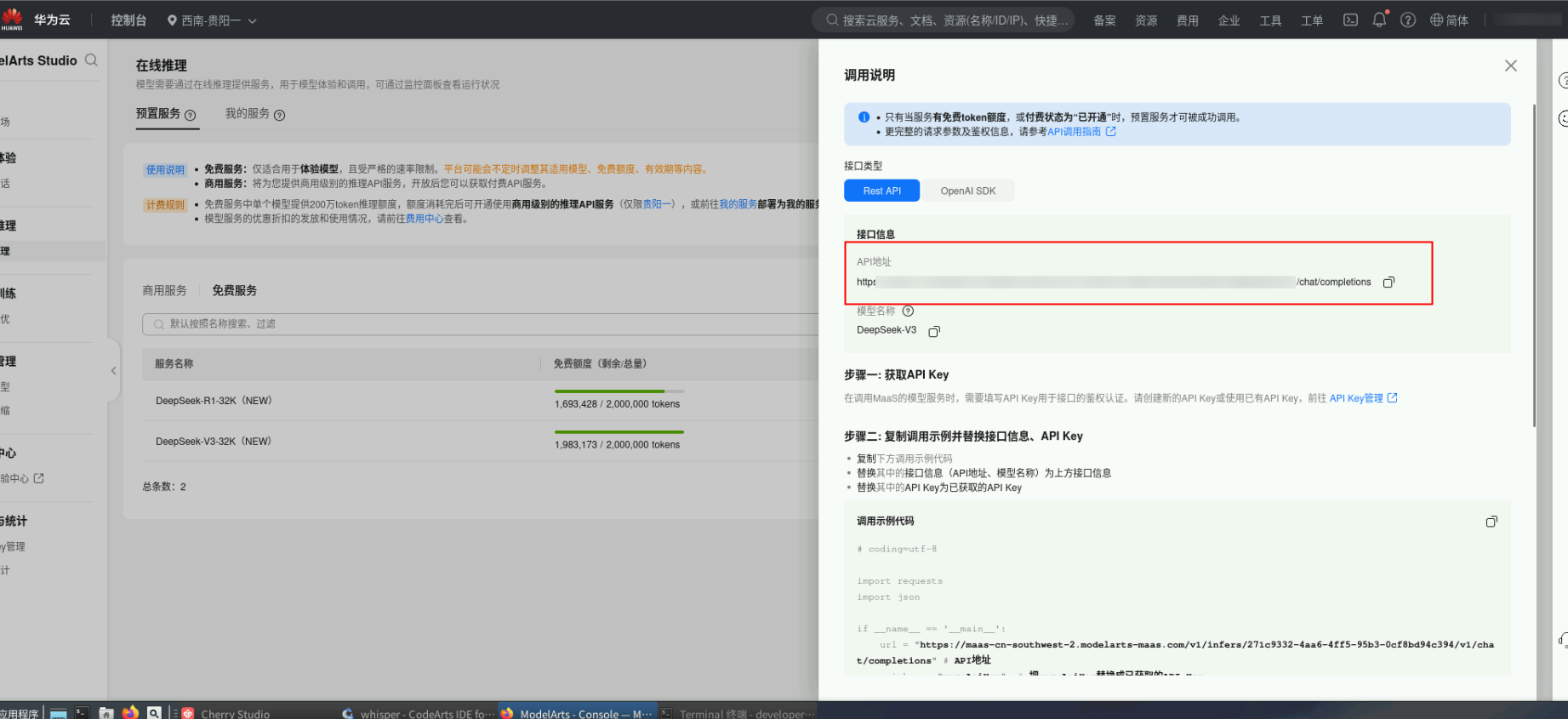Switch to the 预置服务 tab
The height and width of the screenshot is (719, 1568).
tap(158, 113)
